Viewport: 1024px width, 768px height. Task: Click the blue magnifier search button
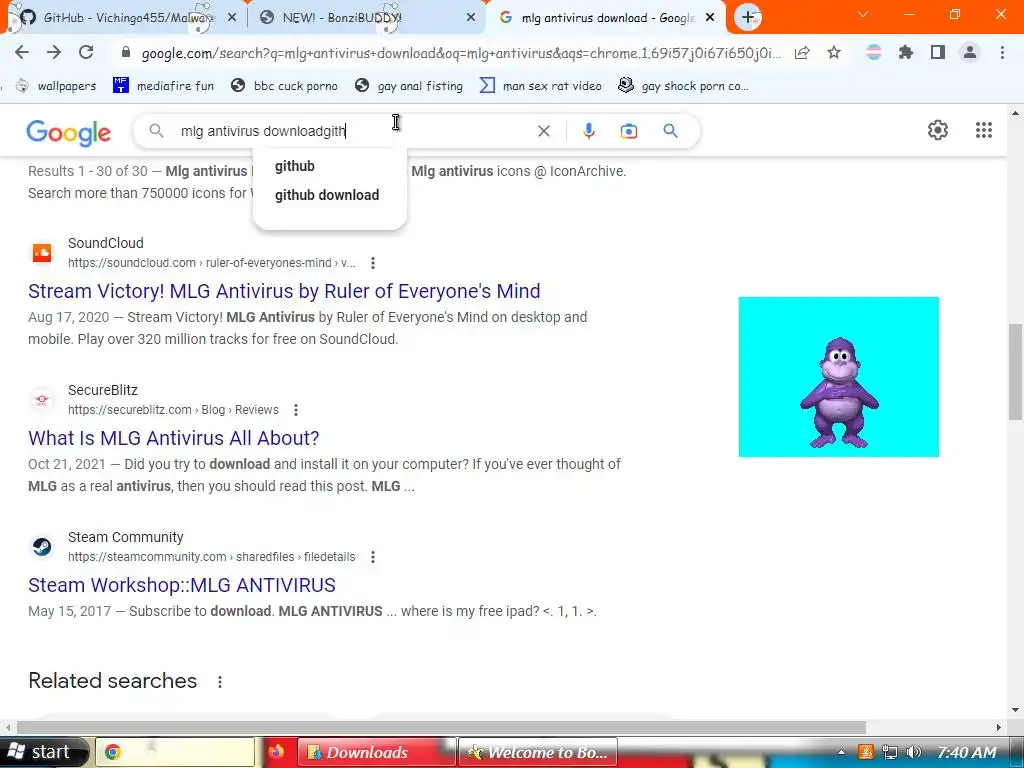(671, 131)
